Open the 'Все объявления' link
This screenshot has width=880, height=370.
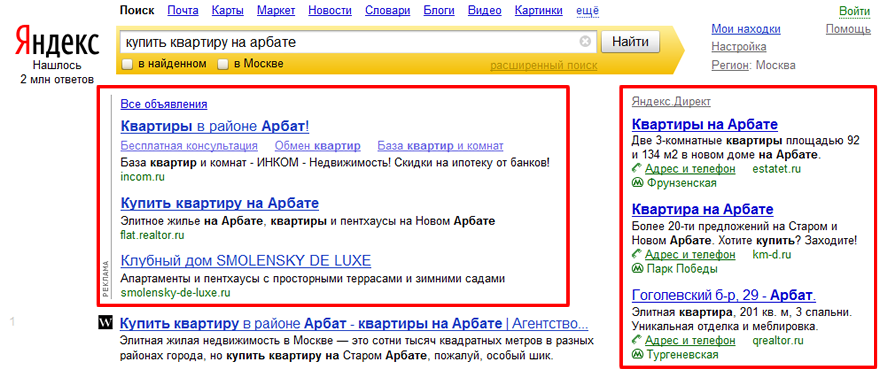click(x=164, y=104)
